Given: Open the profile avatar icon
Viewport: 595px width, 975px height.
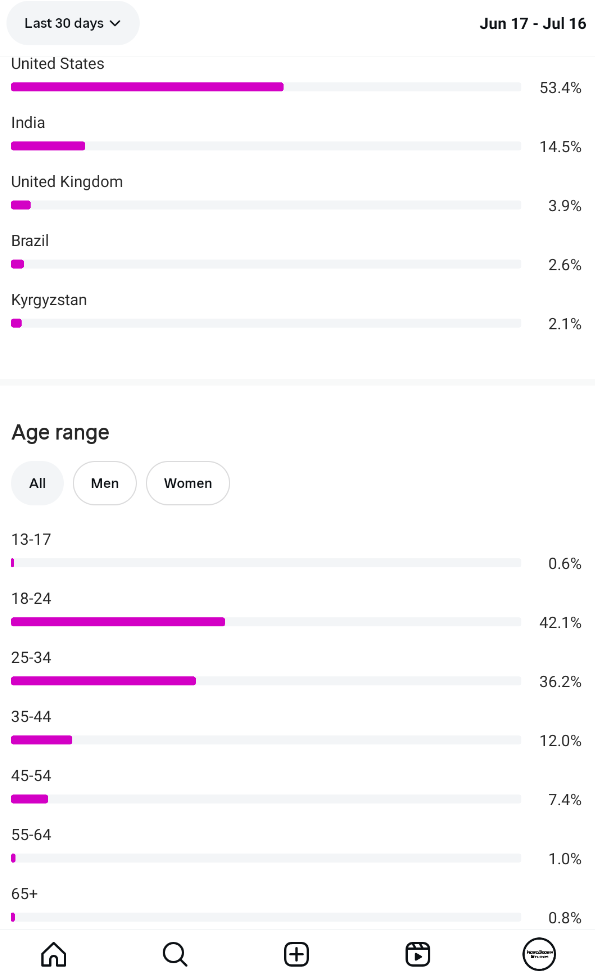Looking at the screenshot, I should (539, 954).
